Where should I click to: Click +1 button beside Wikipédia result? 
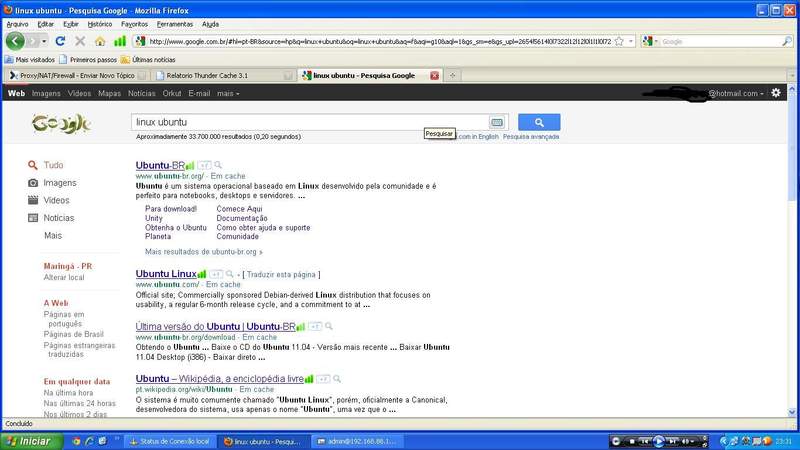pyautogui.click(x=323, y=379)
